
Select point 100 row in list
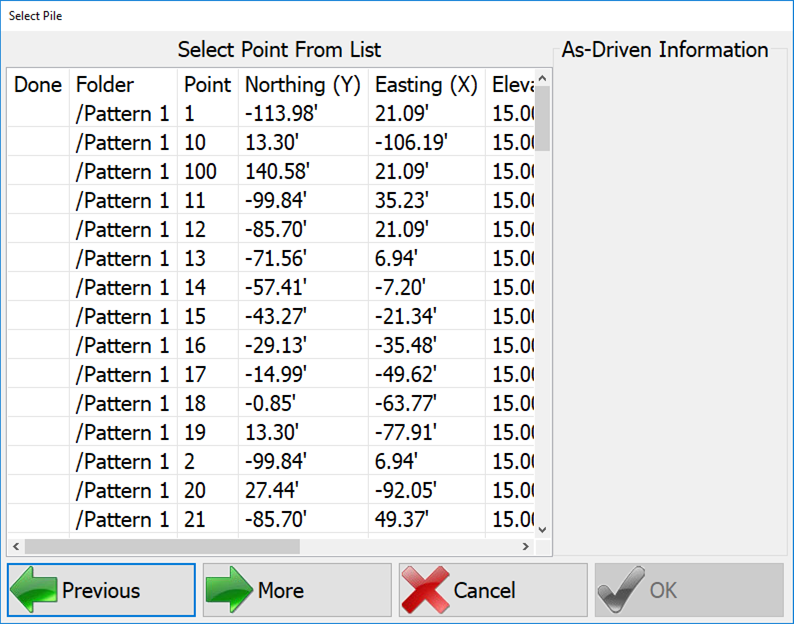pyautogui.click(x=200, y=172)
